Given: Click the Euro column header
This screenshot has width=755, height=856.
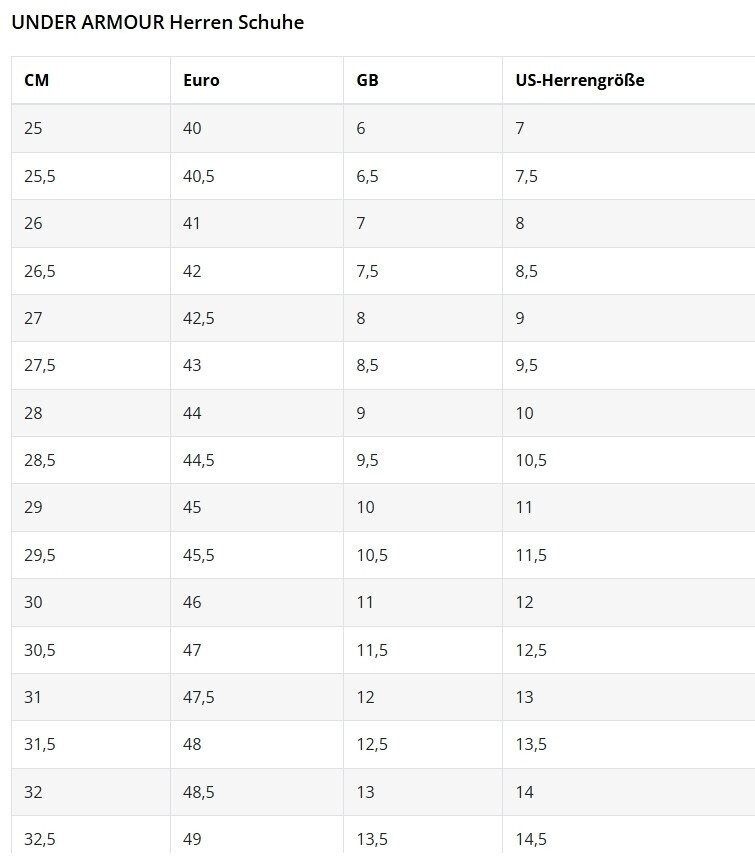Looking at the screenshot, I should coord(201,81).
